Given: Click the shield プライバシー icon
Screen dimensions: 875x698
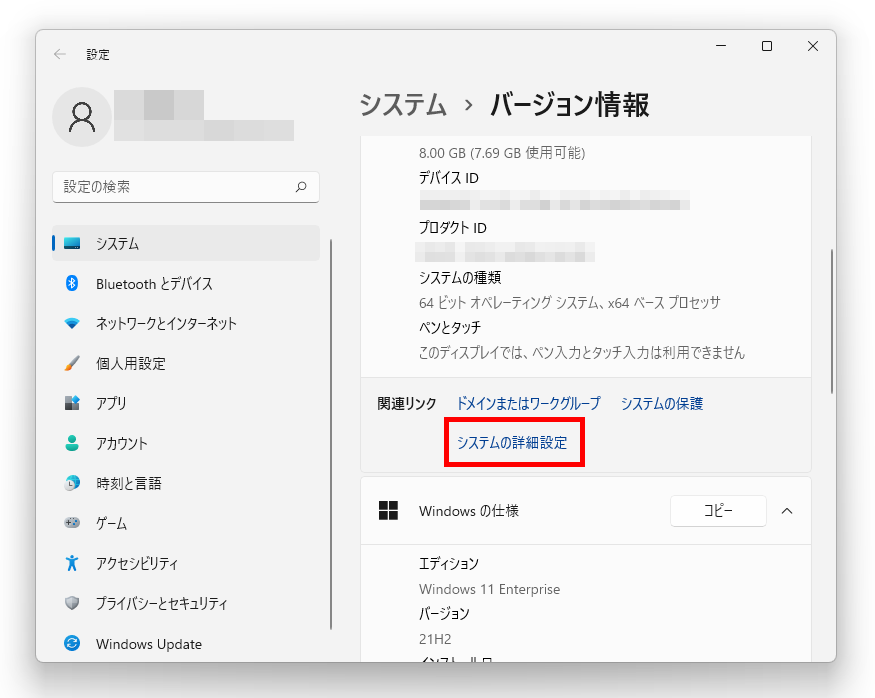Looking at the screenshot, I should [x=72, y=603].
